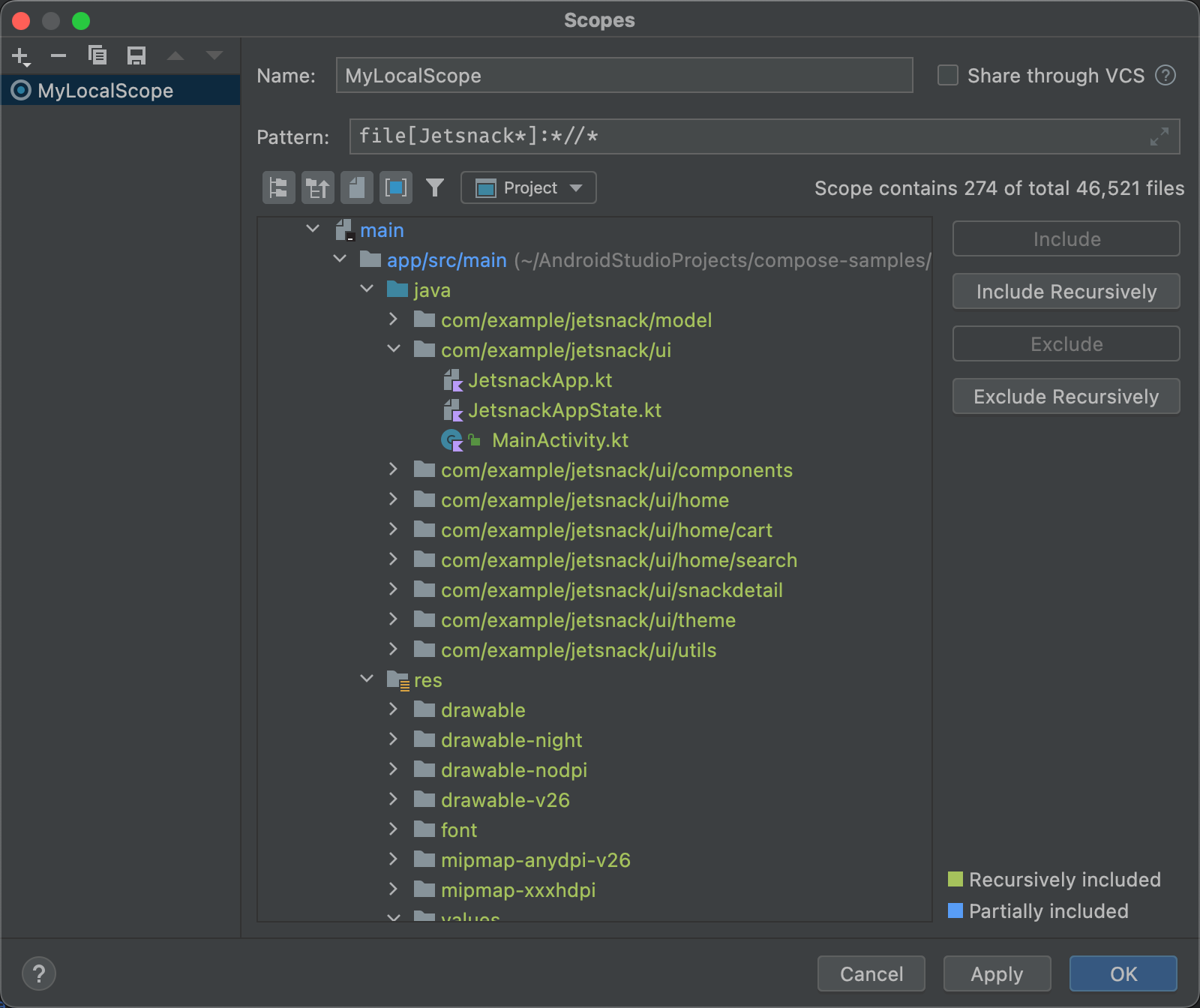1200x1008 pixels.
Task: Toggle the Flatten Packages toolbar icon
Action: pos(278,187)
